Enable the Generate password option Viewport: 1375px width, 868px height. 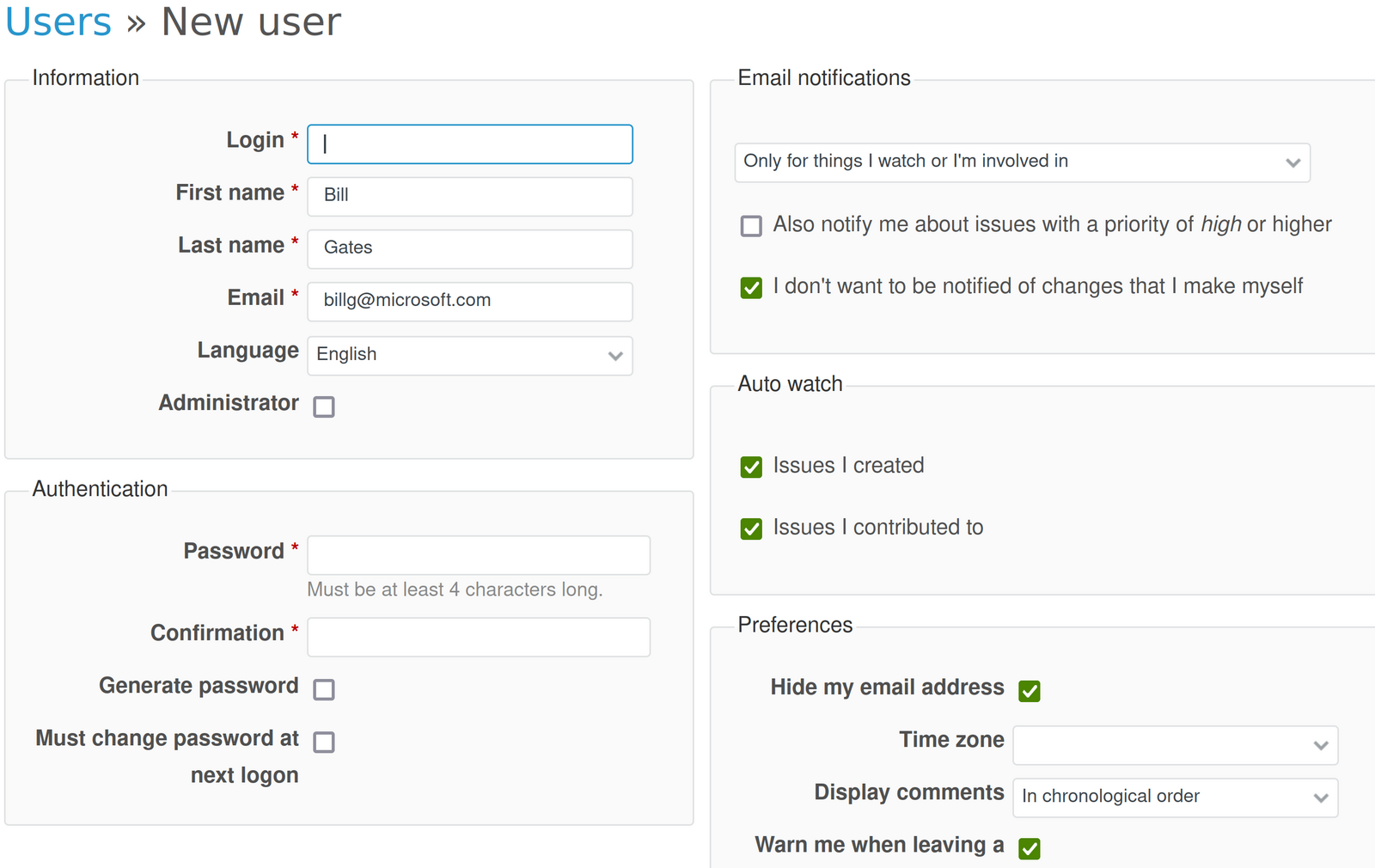[323, 688]
